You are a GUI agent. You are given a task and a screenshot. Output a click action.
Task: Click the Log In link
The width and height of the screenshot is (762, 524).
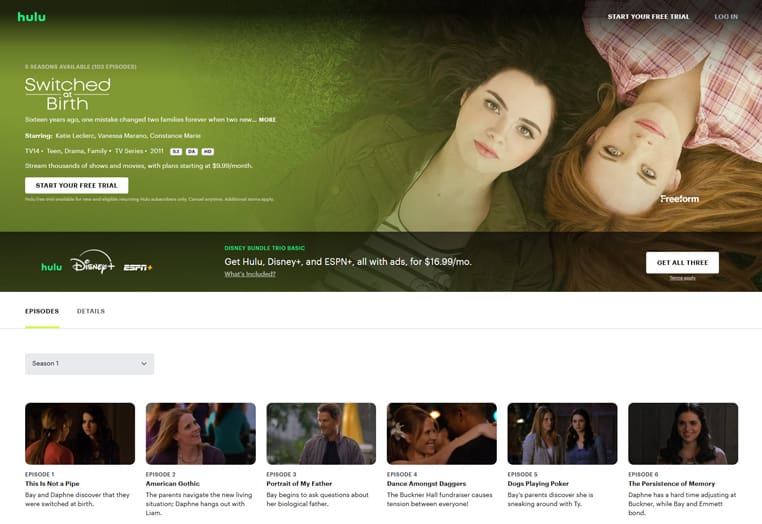726,17
